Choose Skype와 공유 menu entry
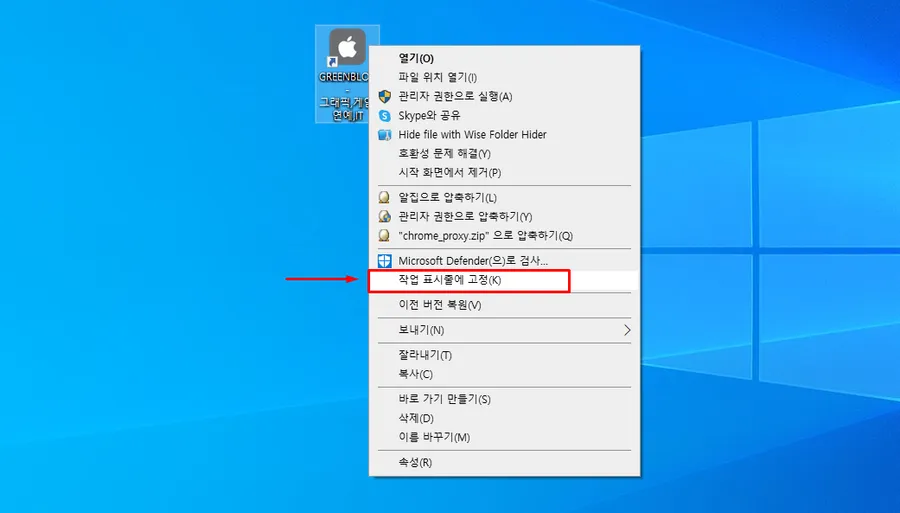 click(504, 115)
